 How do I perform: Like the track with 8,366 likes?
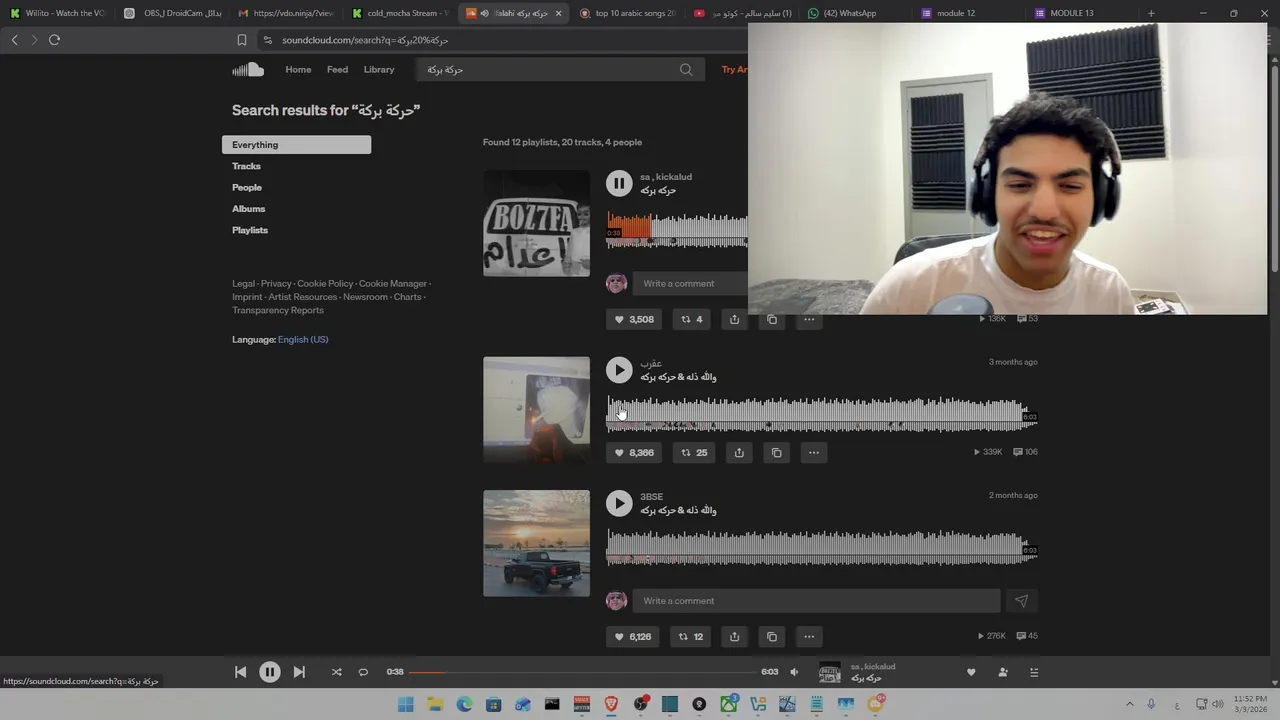(x=634, y=452)
